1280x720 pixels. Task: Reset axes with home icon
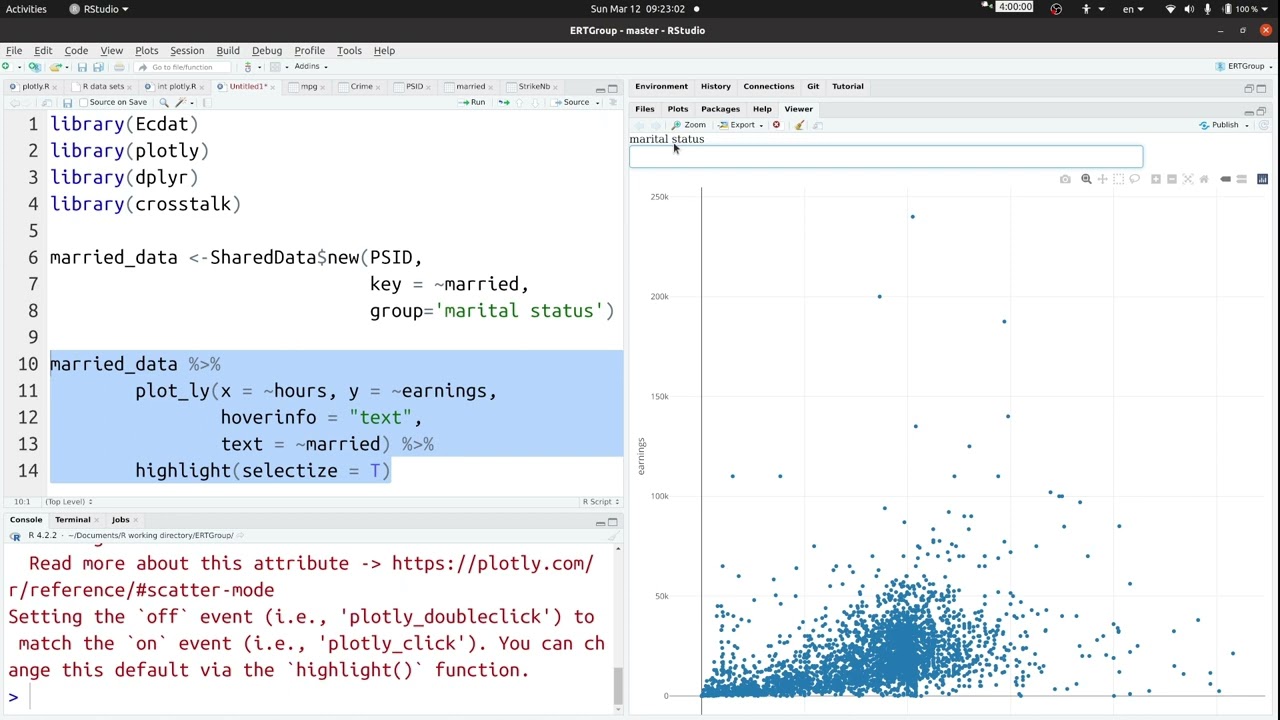1204,179
